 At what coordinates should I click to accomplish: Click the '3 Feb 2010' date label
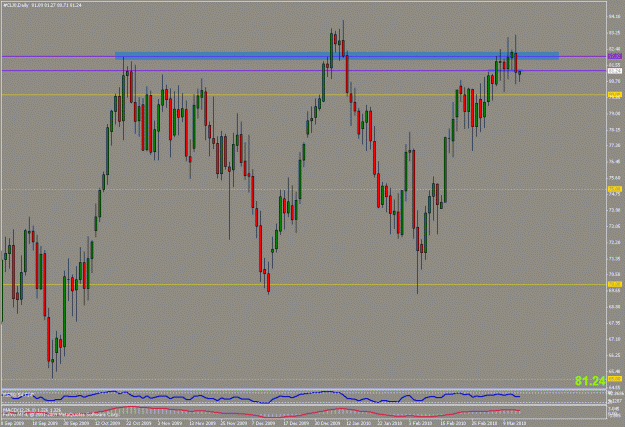[x=421, y=423]
